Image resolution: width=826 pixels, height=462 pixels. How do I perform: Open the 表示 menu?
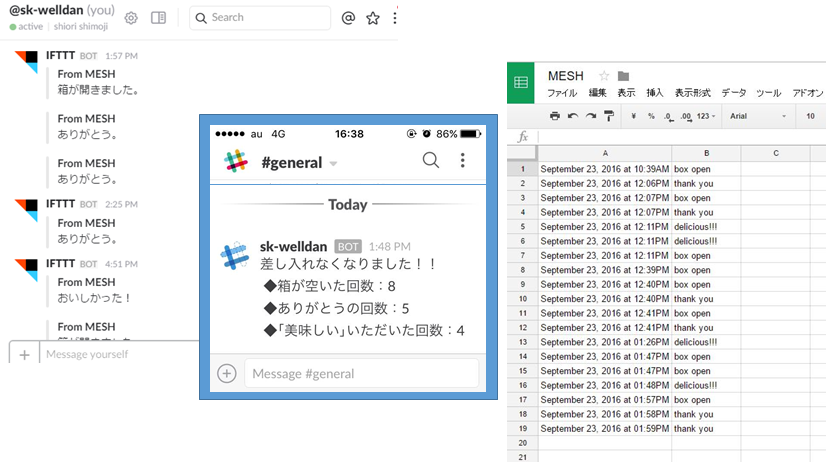pyautogui.click(x=626, y=93)
